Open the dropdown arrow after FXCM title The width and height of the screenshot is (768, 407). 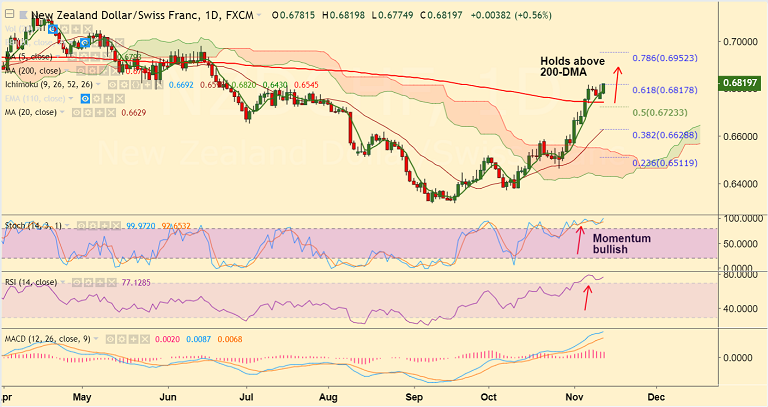tap(259, 16)
